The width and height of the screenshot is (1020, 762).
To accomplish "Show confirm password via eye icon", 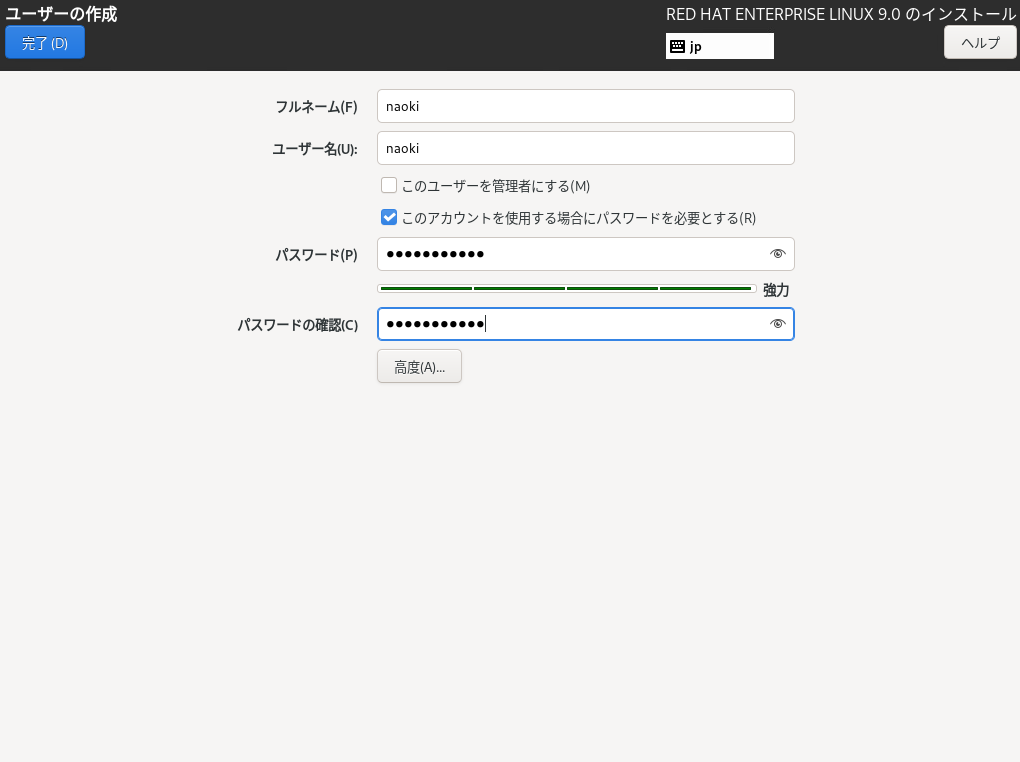I will [777, 324].
